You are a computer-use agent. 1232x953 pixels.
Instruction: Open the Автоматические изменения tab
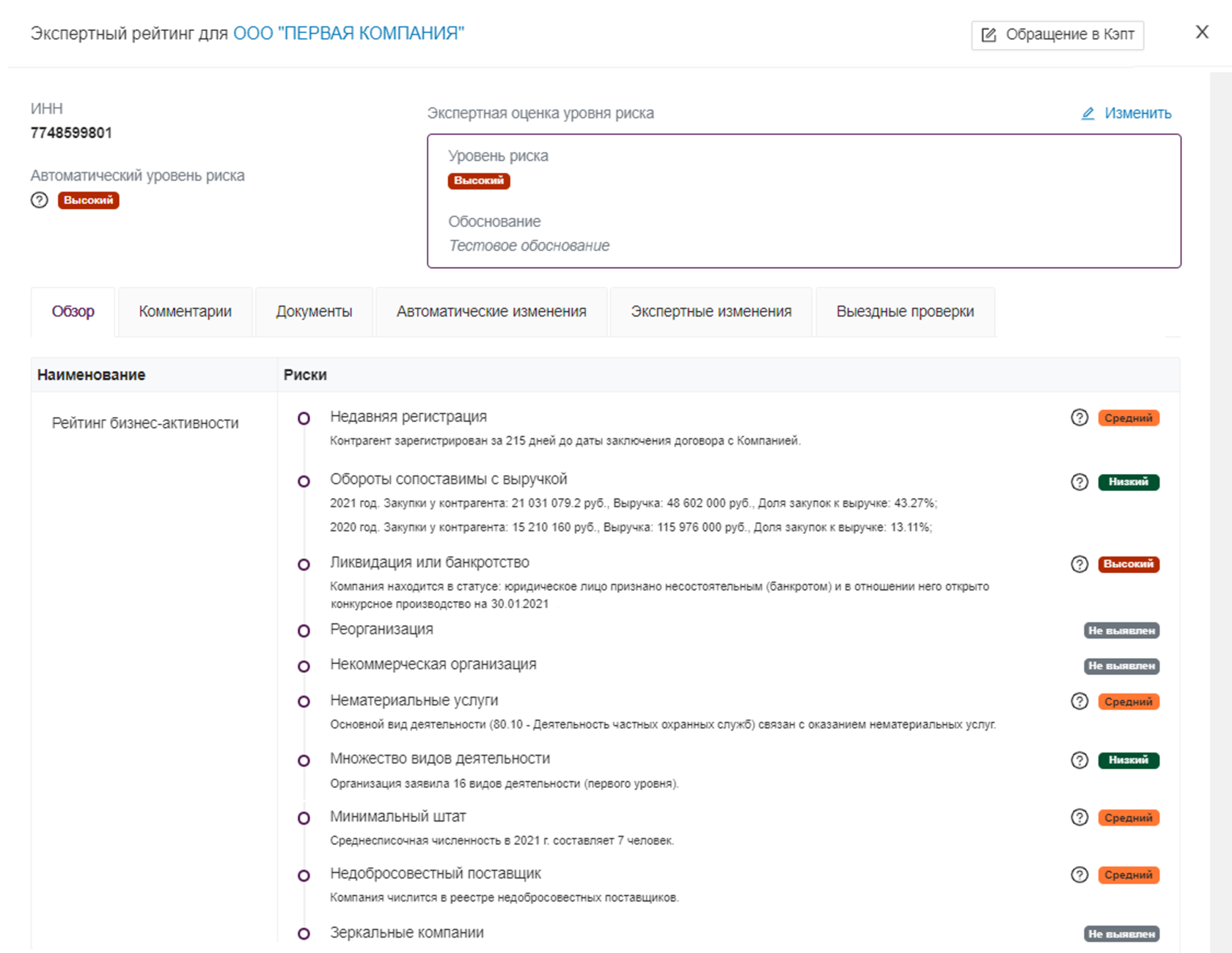coord(491,312)
